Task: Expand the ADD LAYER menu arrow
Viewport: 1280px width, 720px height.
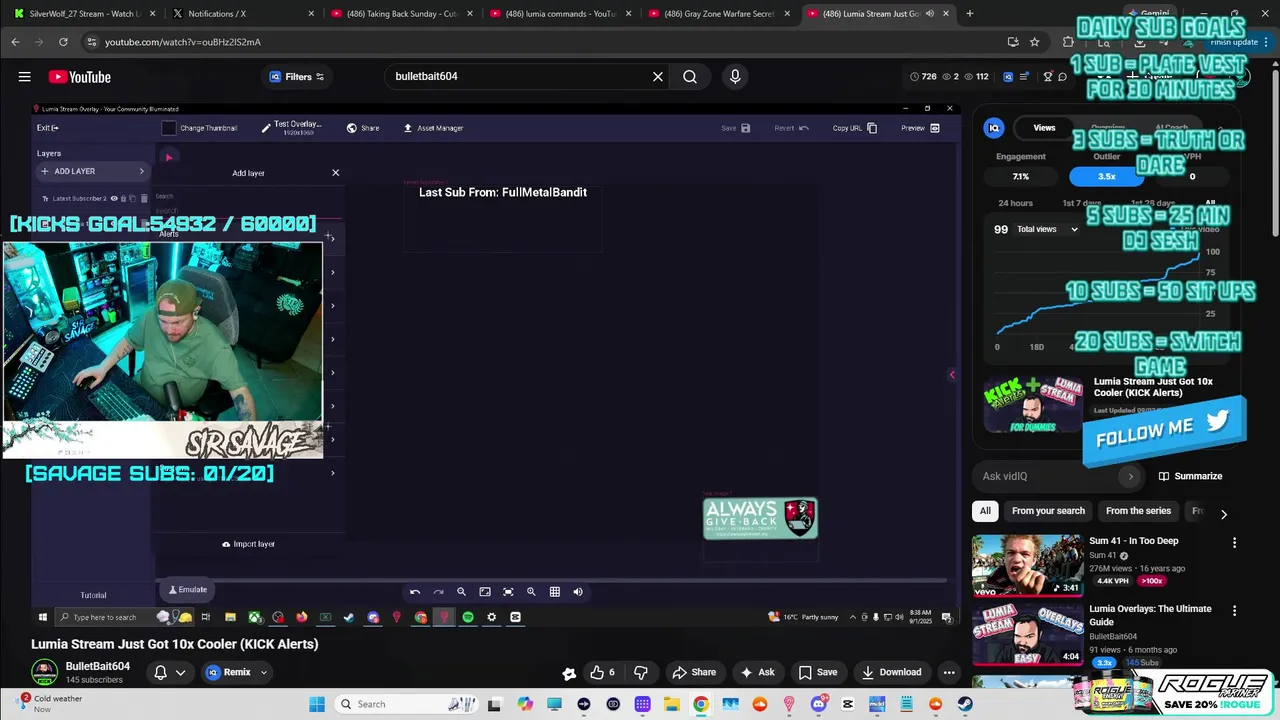Action: [141, 171]
